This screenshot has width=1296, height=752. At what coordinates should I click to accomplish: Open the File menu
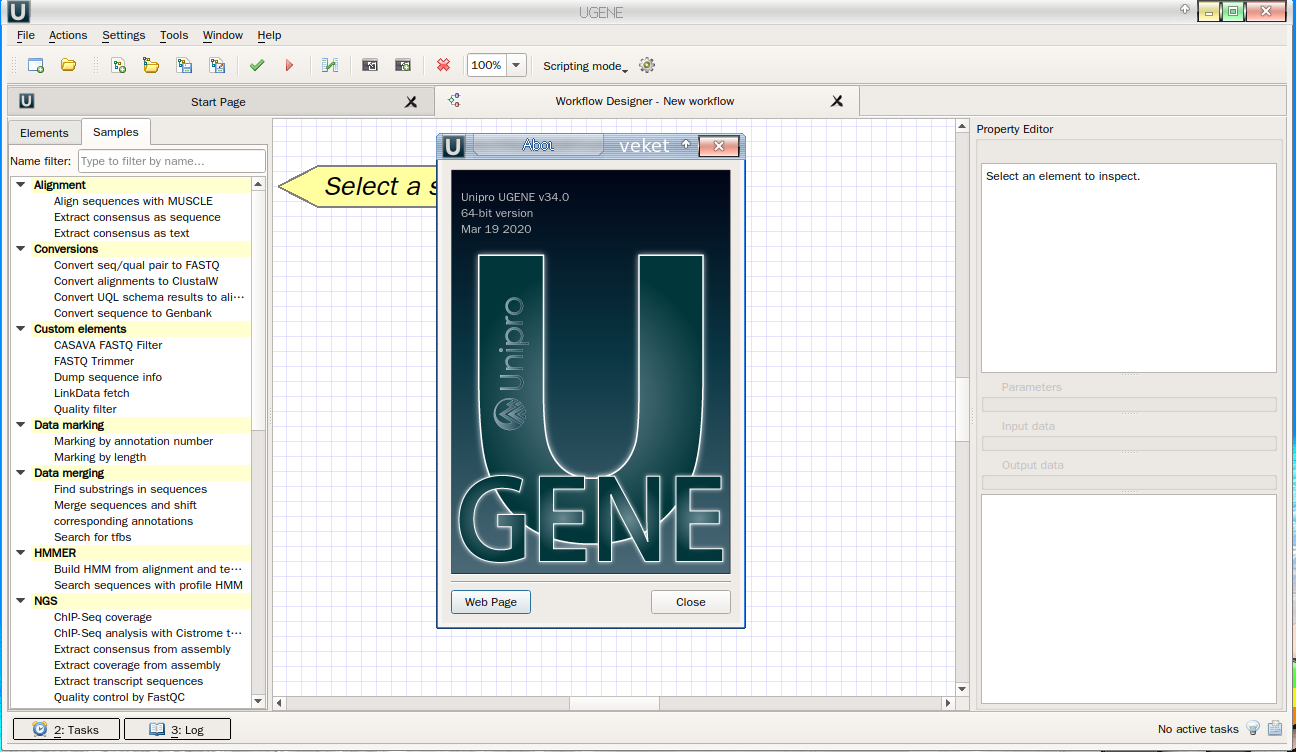[x=26, y=35]
